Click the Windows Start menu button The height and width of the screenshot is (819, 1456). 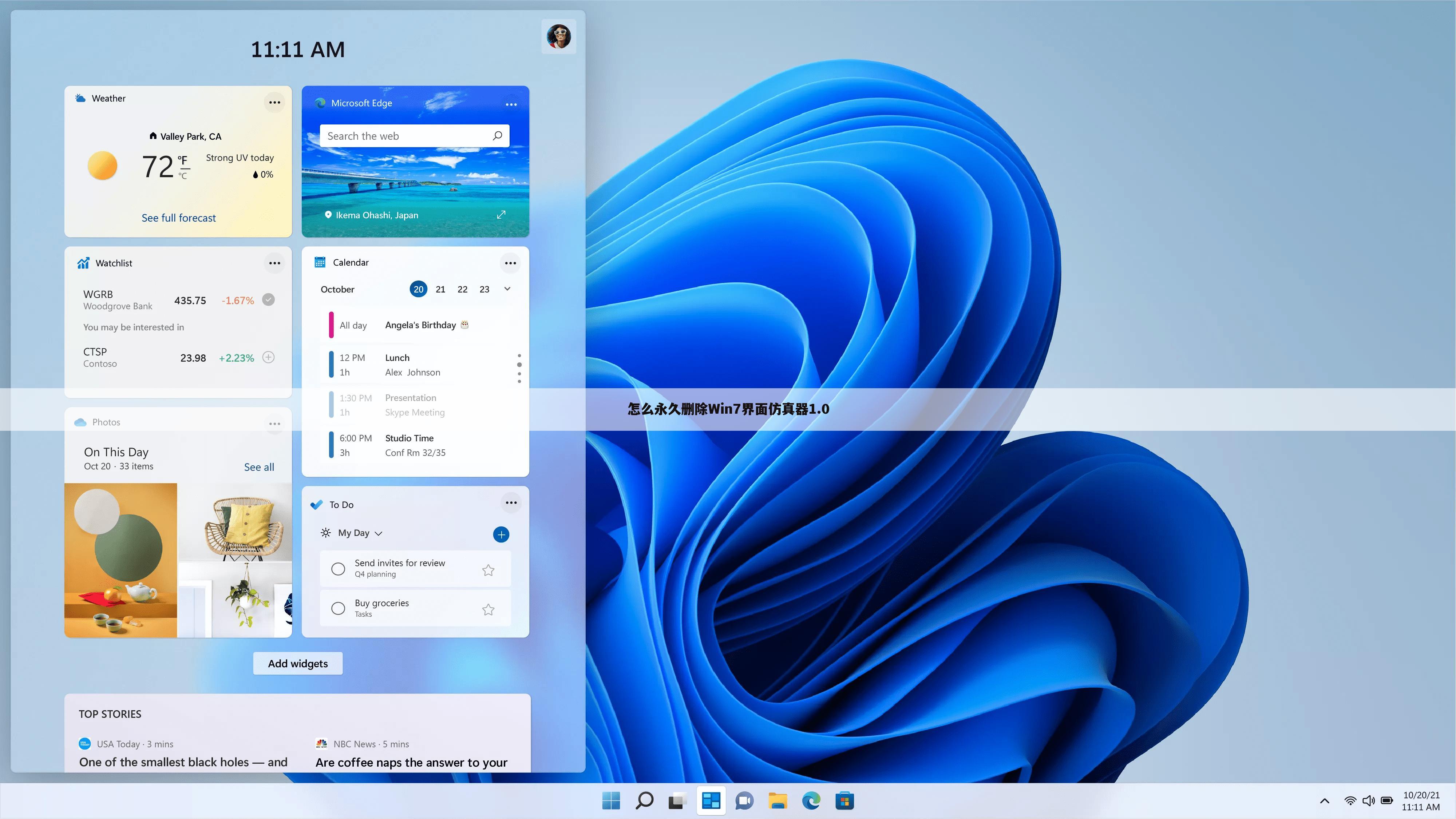coord(611,800)
